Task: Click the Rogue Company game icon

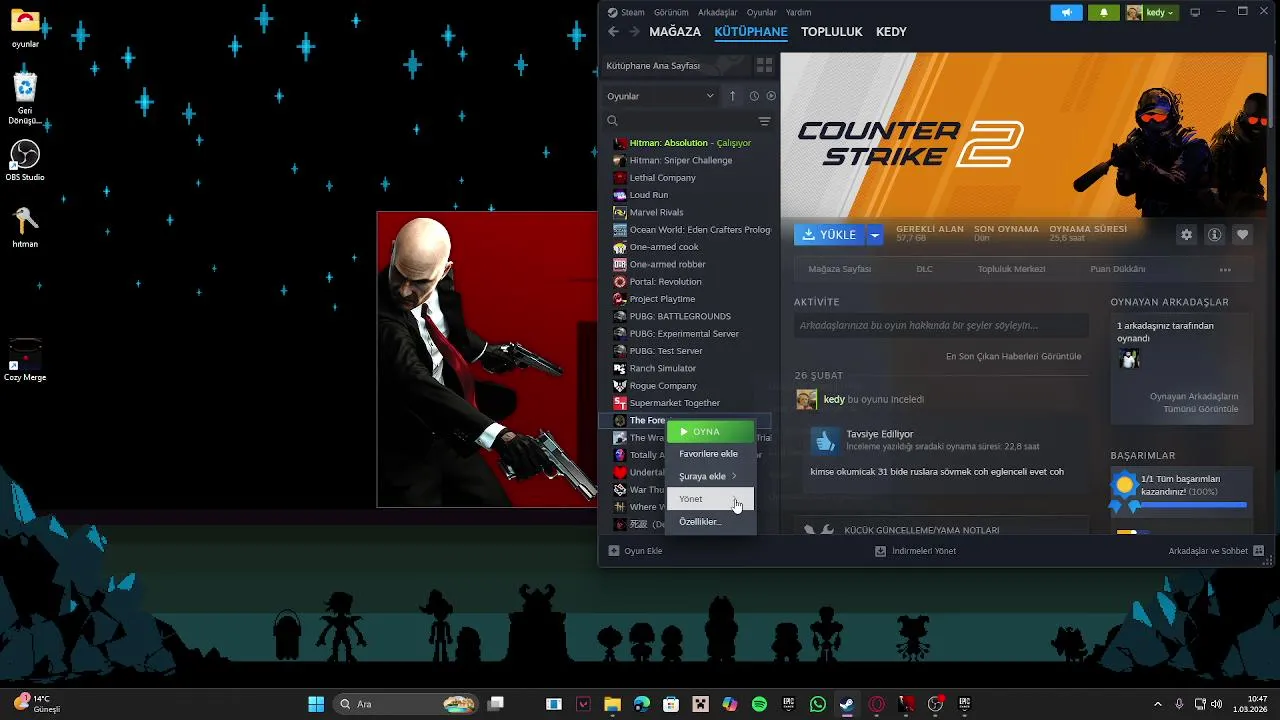Action: (x=620, y=386)
